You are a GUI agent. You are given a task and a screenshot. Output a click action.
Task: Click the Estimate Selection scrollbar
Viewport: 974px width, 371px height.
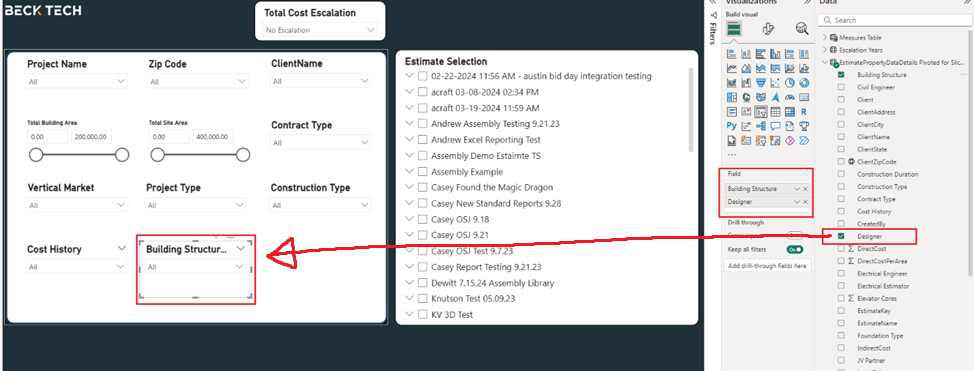pos(691,109)
